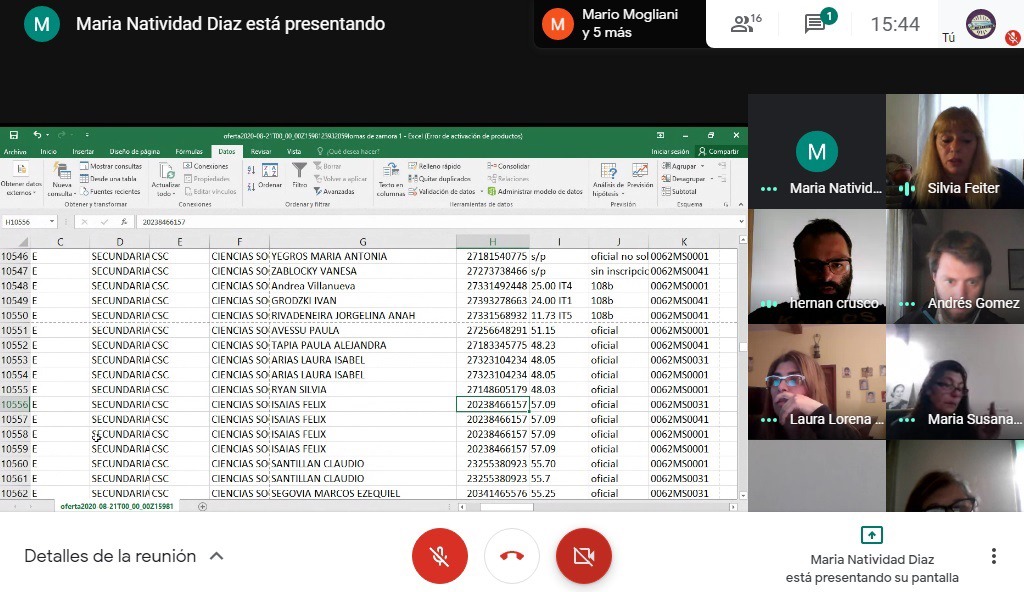Click the Ordenar sort icon in the ribbon
This screenshot has height=592, width=1024.
click(x=269, y=175)
